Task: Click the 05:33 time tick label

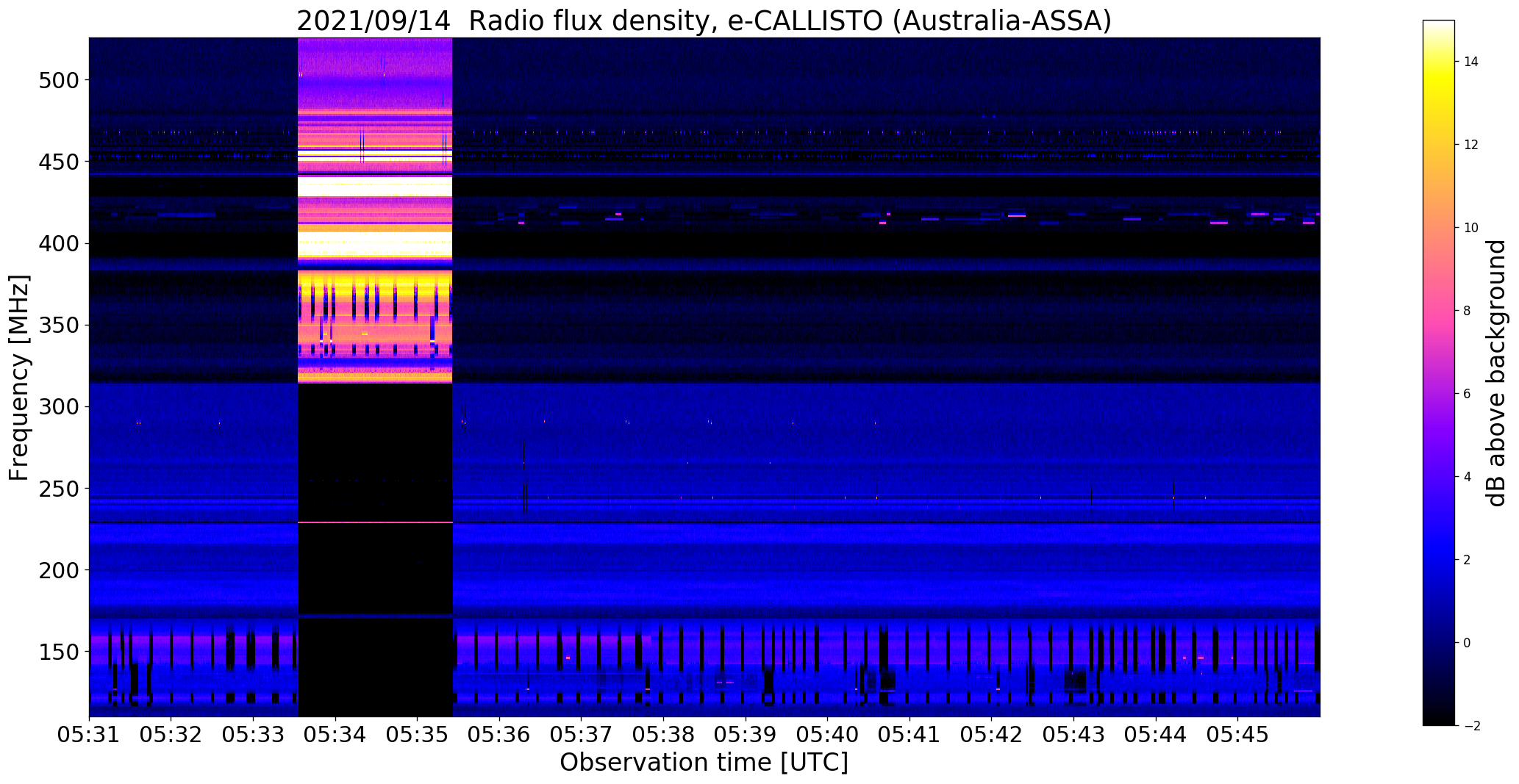Action: (253, 734)
